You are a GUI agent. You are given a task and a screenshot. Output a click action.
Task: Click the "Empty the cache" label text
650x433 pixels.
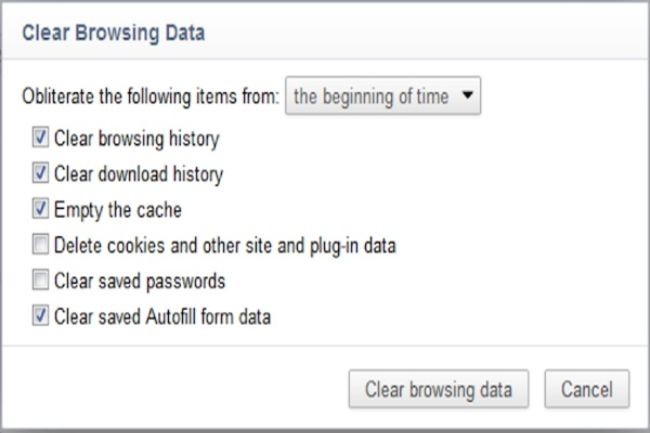click(117, 210)
